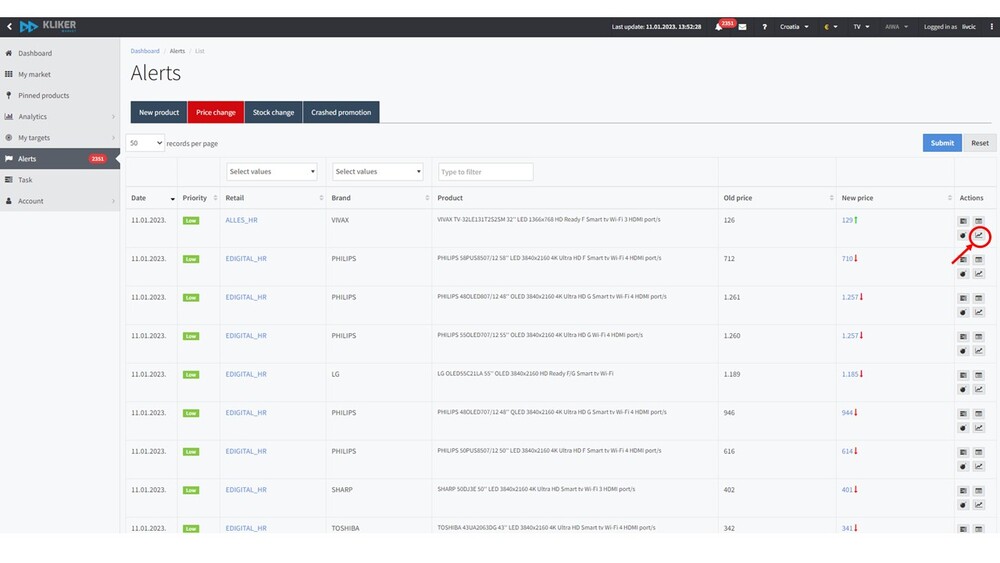Switch to the Stock change tab
This screenshot has width=1000, height=563.
(274, 112)
